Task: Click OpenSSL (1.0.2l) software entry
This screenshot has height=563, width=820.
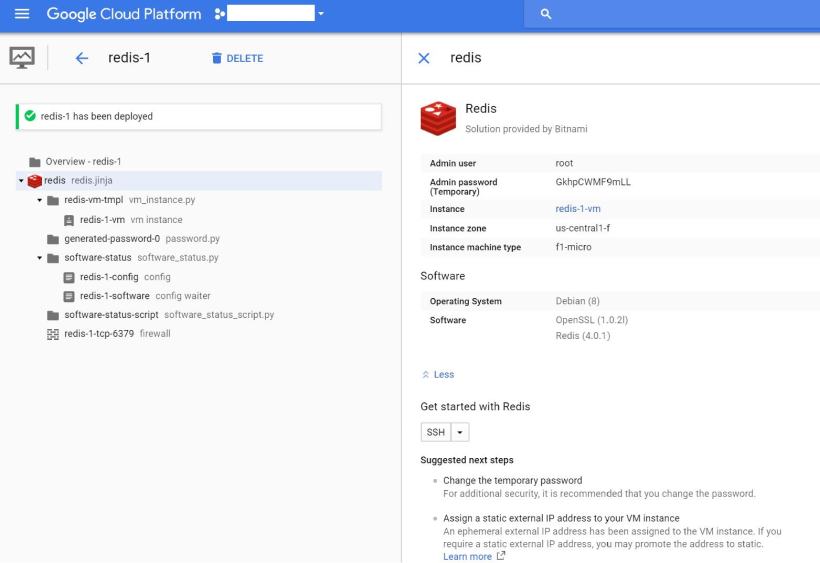Action: (x=591, y=320)
